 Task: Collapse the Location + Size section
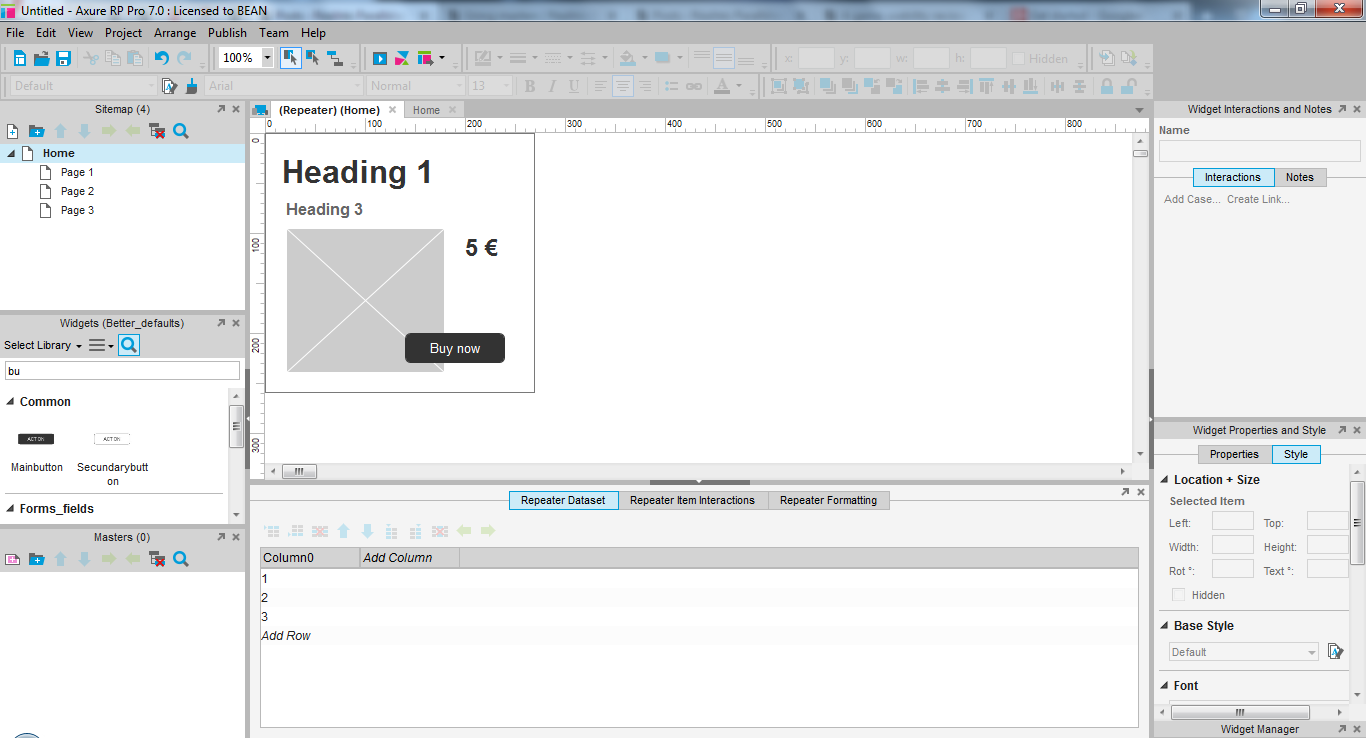pyautogui.click(x=1164, y=480)
